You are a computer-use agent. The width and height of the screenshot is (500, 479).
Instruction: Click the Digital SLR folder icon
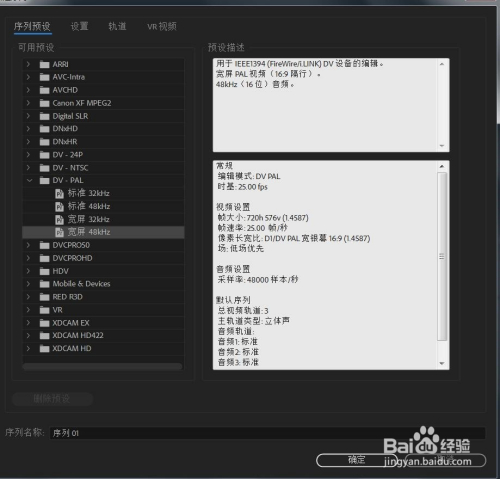pos(44,116)
